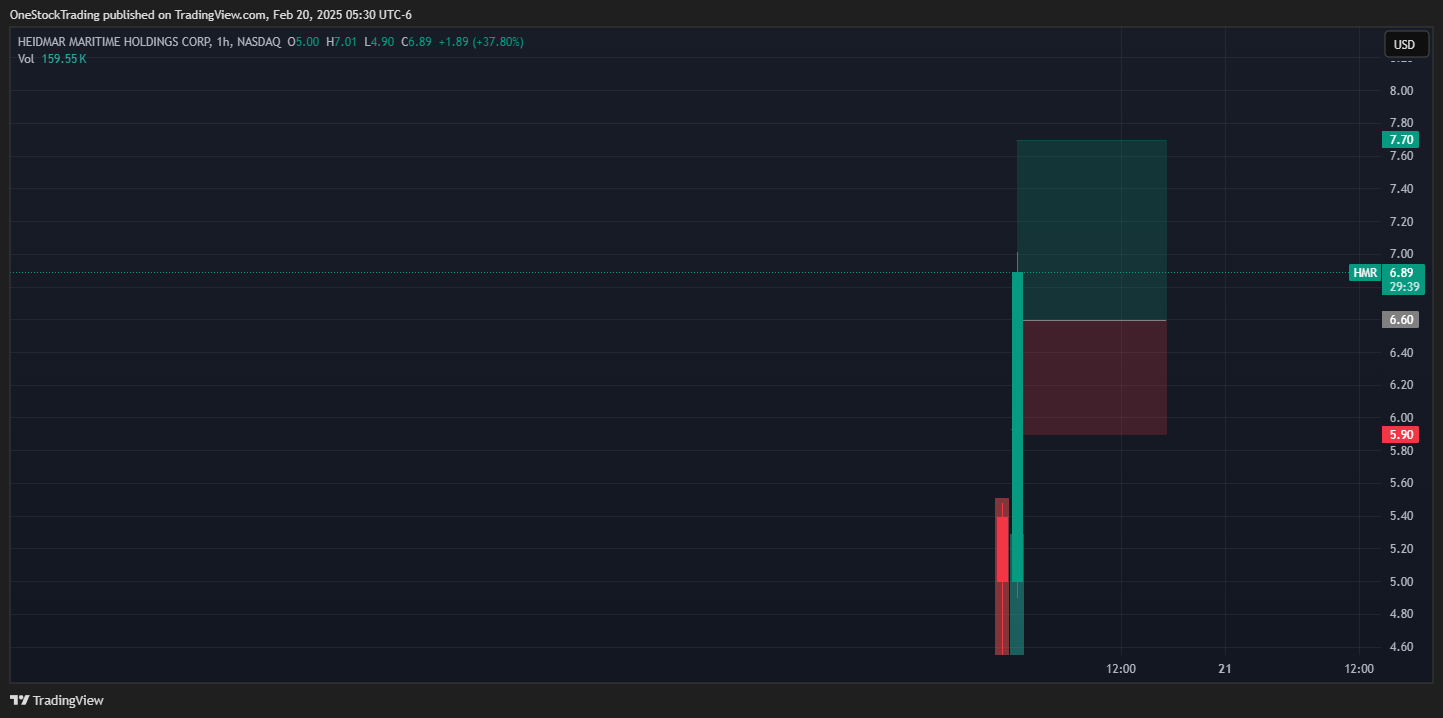Viewport: 1443px width, 718px height.
Task: Click the USD currency button
Action: tap(1404, 44)
